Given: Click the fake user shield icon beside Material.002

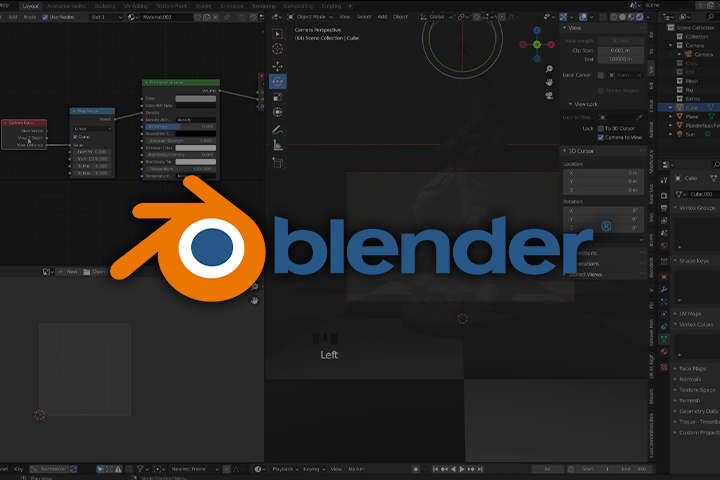Looking at the screenshot, I should tap(197, 17).
